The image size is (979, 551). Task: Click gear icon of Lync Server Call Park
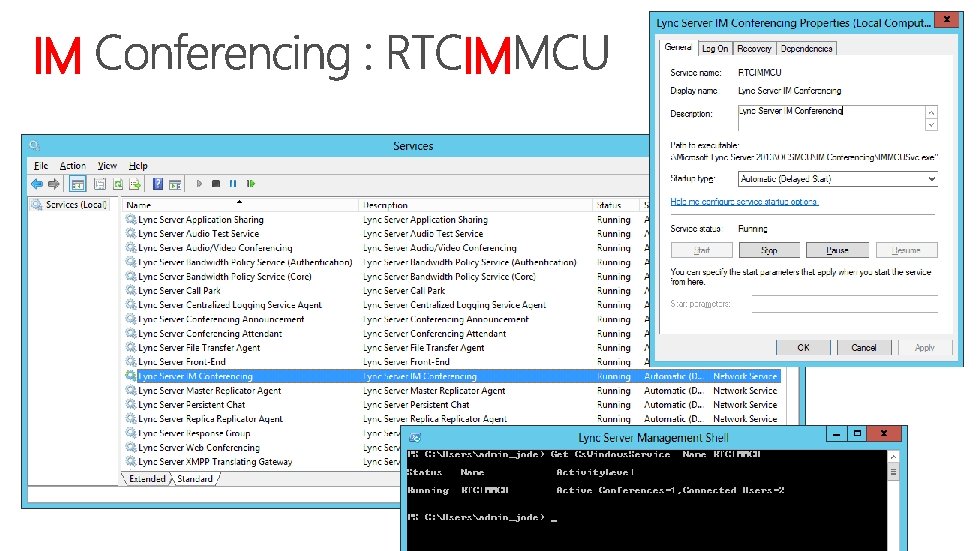coord(130,290)
